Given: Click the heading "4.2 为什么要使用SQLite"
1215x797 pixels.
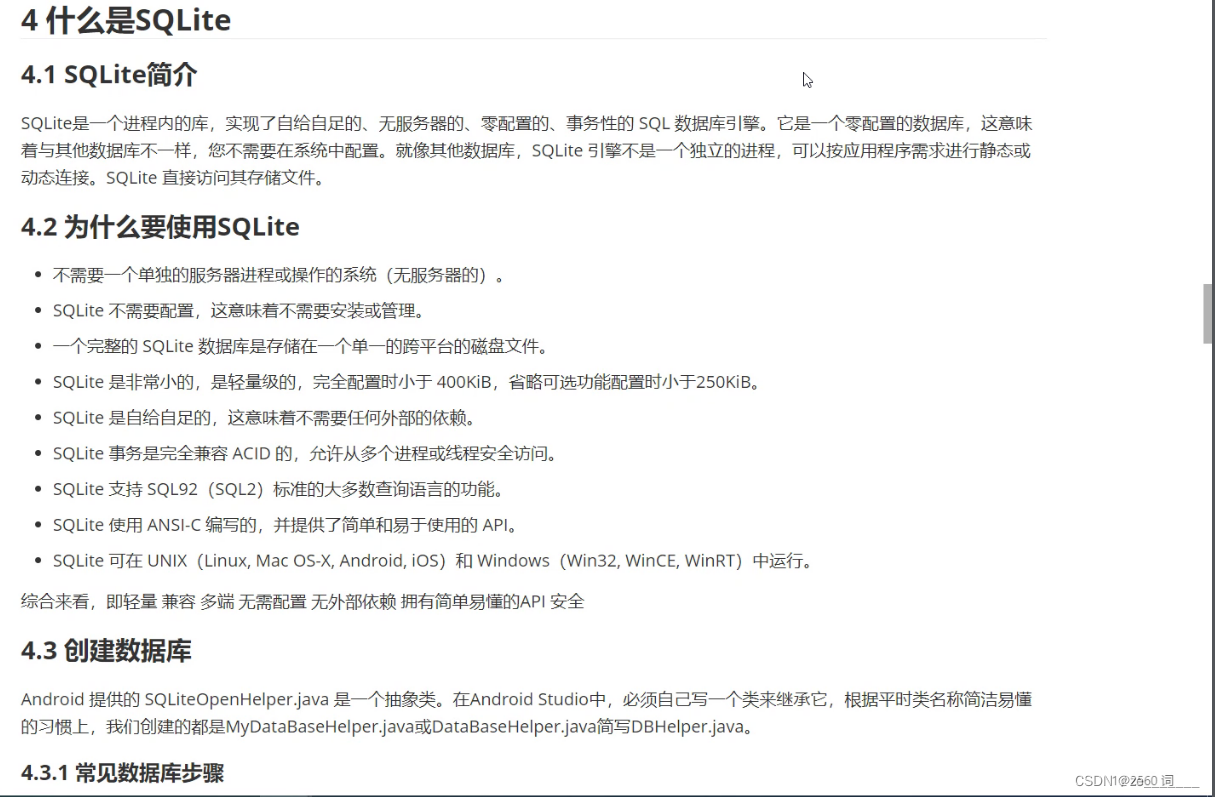Looking at the screenshot, I should [160, 226].
